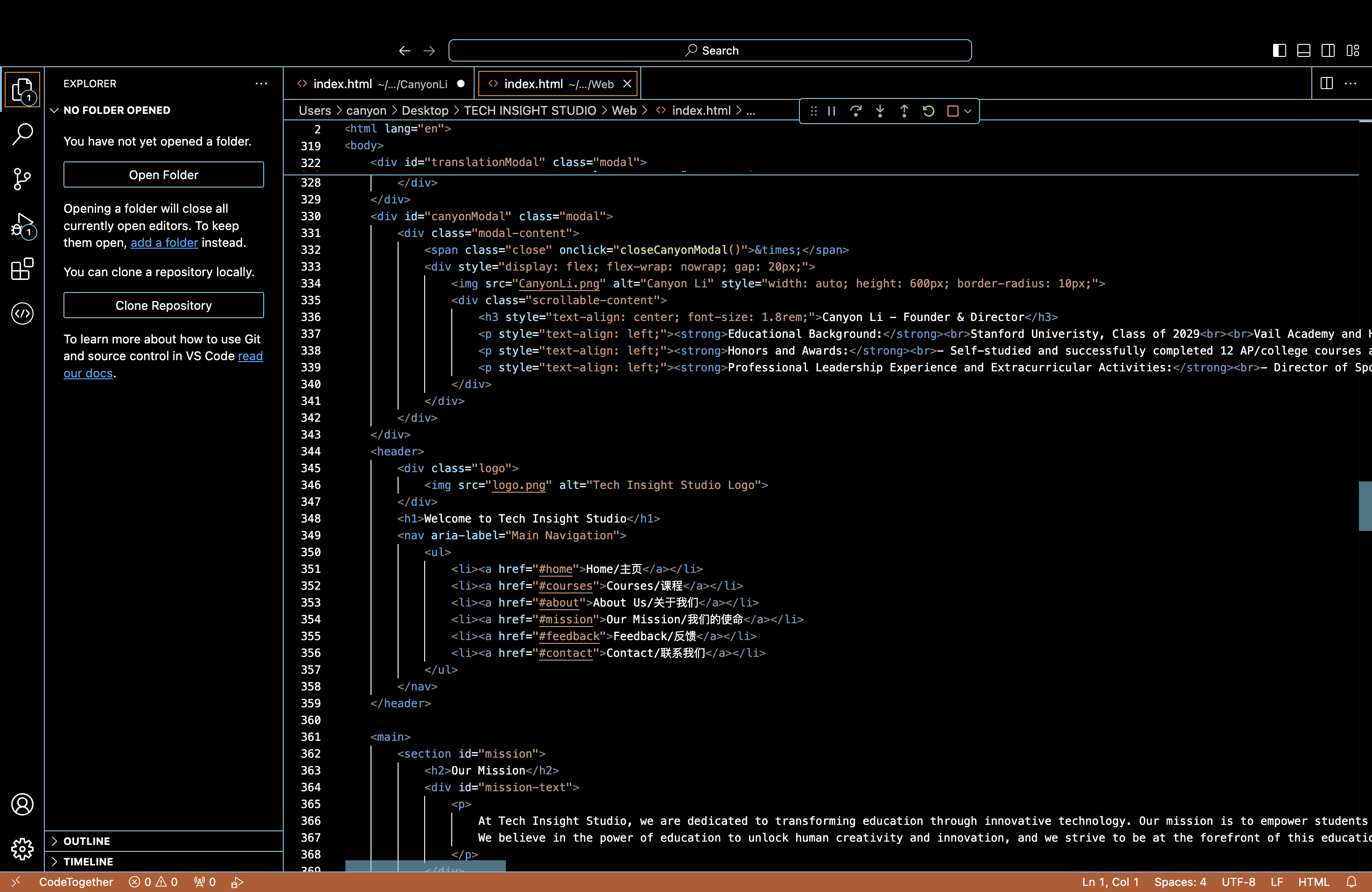1372x892 pixels.
Task: Click the #feedback href in code
Action: point(569,636)
